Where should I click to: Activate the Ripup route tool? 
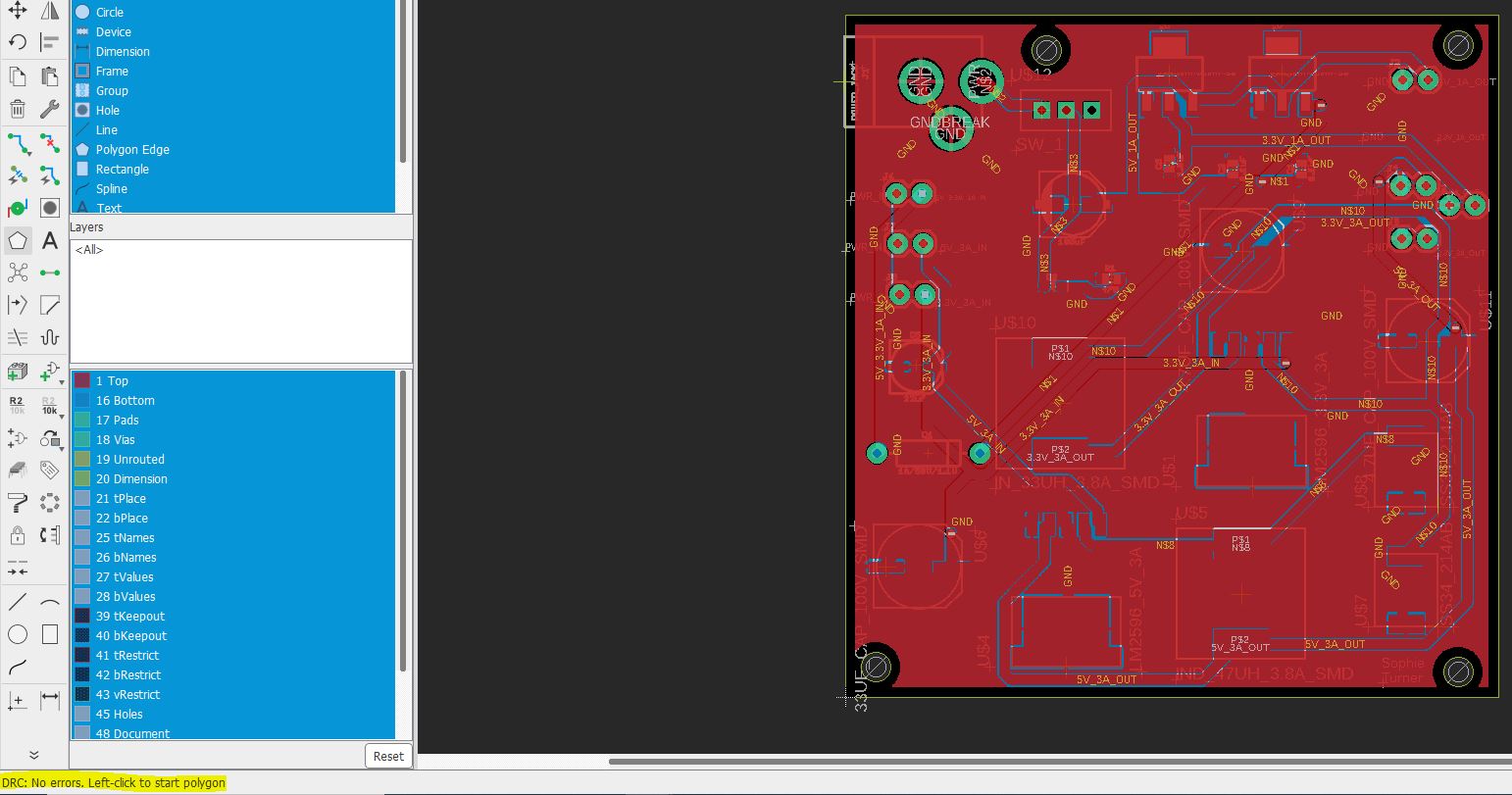[50, 143]
